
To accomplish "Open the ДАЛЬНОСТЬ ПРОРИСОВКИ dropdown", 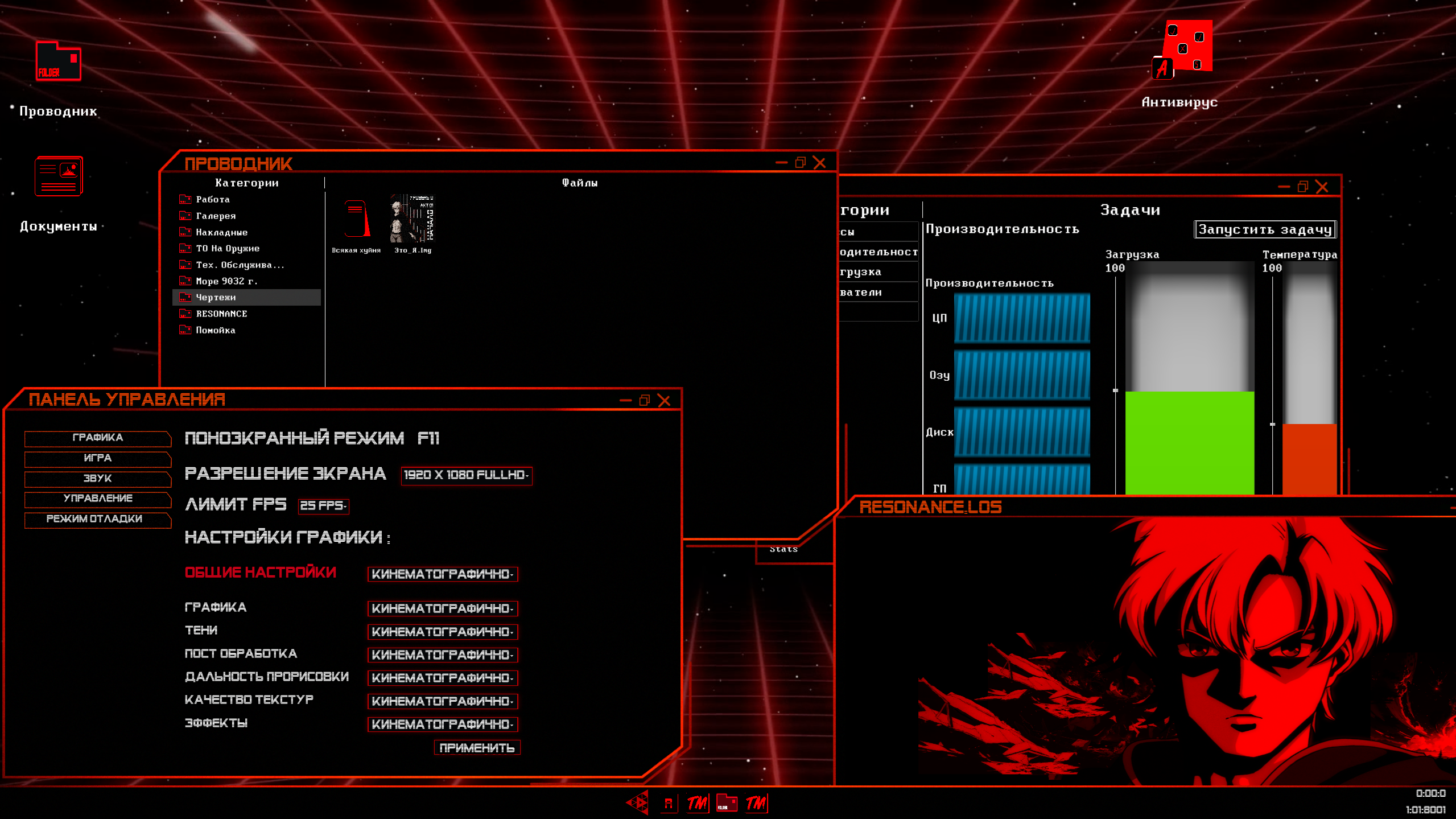I will 443,678.
